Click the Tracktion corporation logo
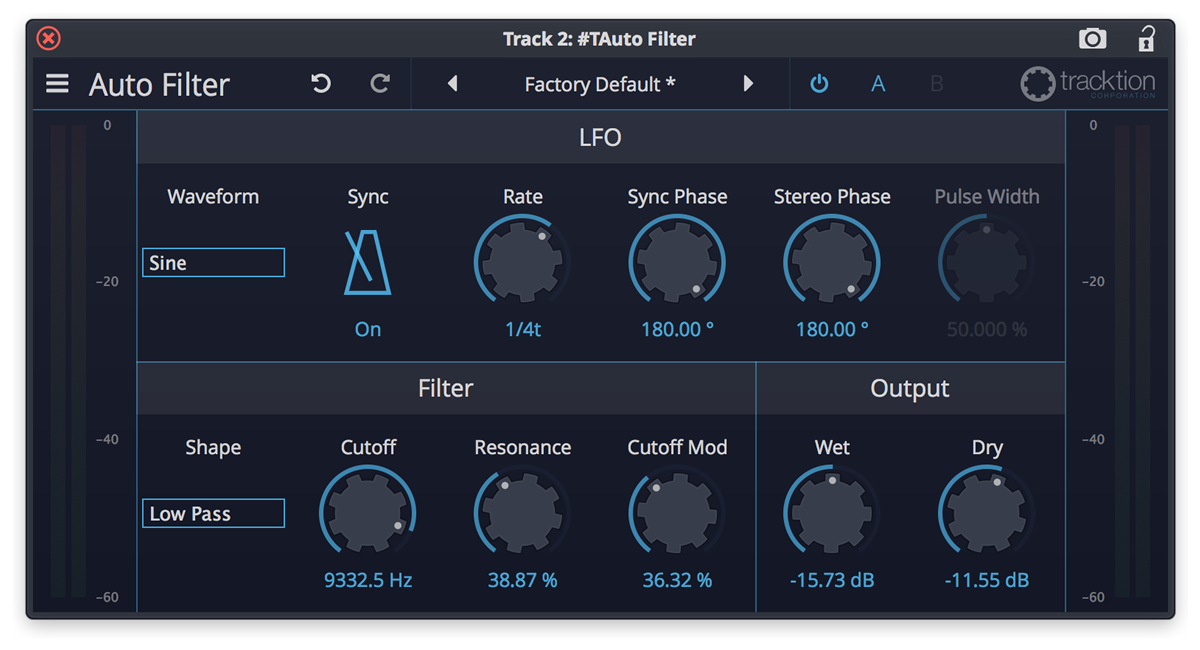The height and width of the screenshot is (650, 1200). 1089,84
